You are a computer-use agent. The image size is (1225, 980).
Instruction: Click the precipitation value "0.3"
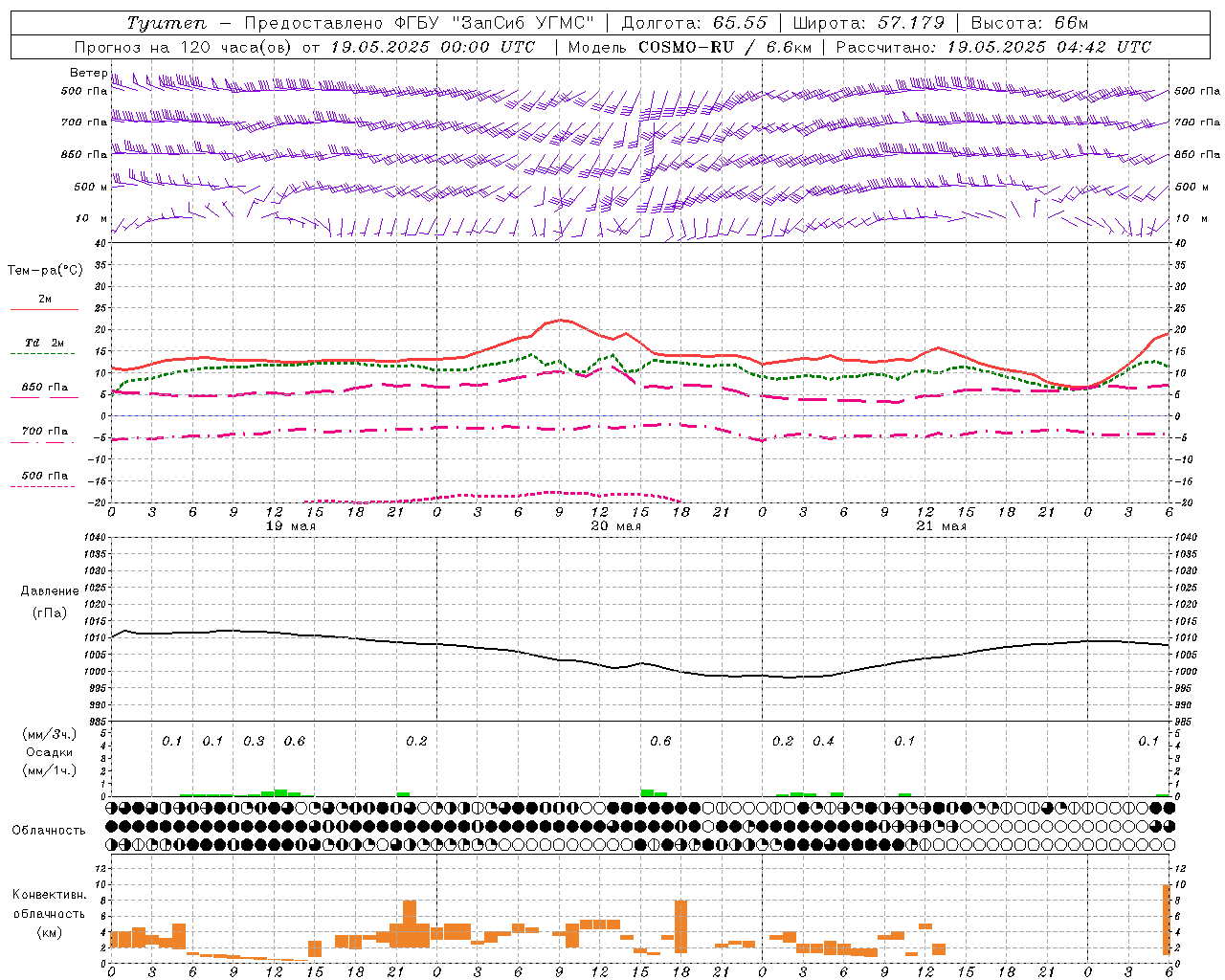[254, 742]
